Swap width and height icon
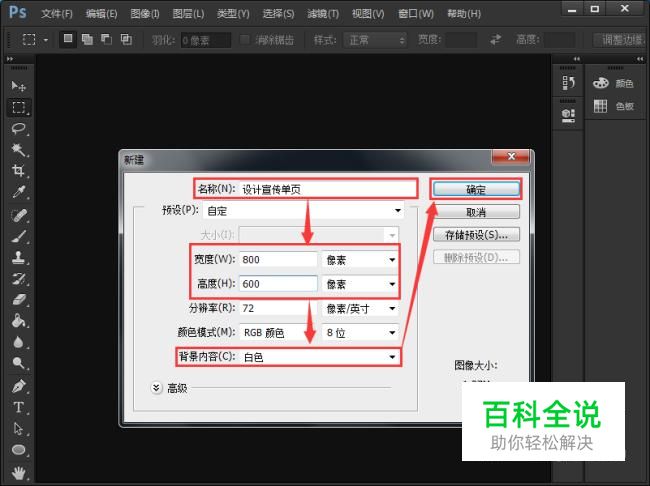Screen dimensions: 650x486 (495, 40)
